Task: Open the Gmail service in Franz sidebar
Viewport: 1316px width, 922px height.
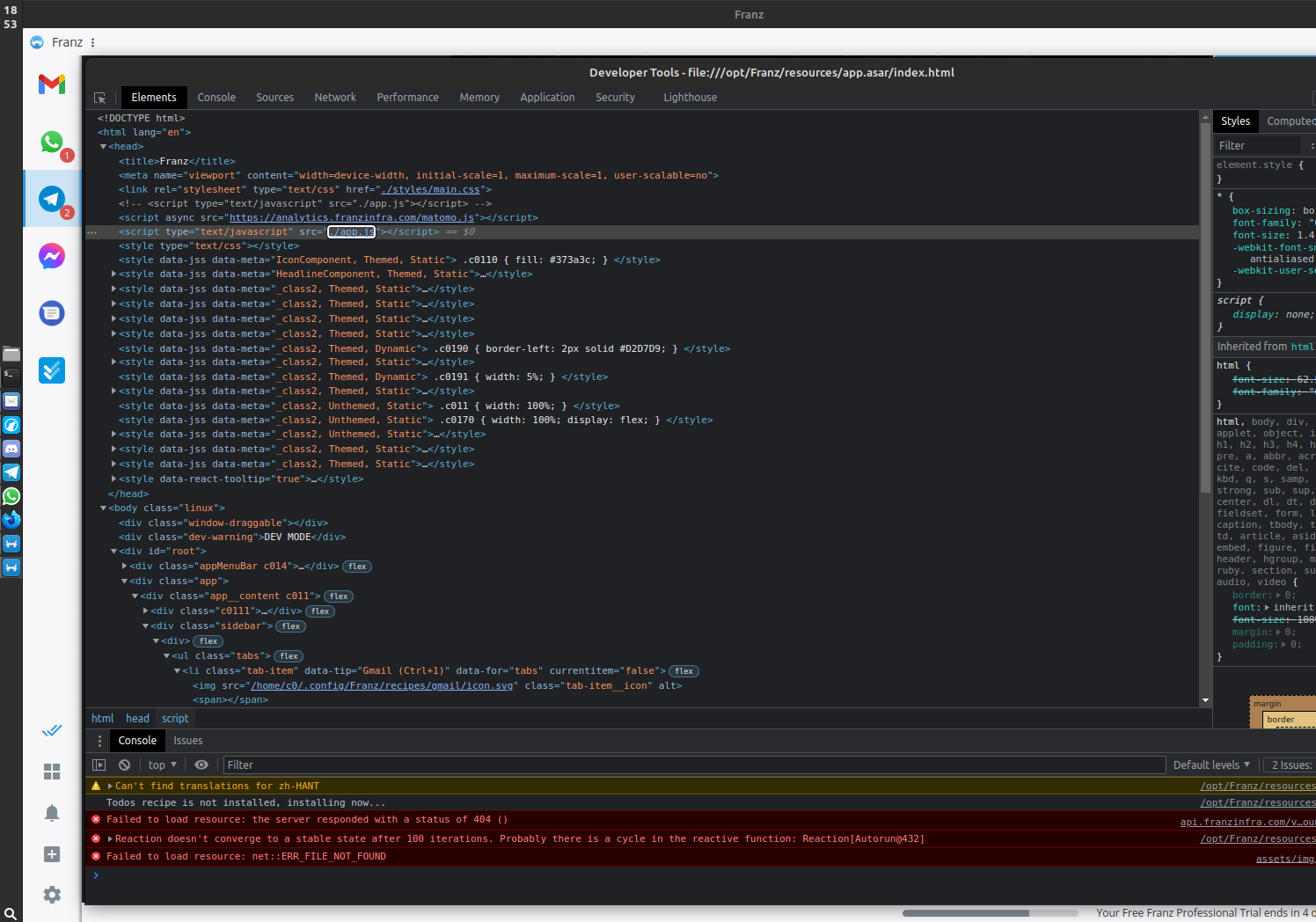Action: coord(52,84)
